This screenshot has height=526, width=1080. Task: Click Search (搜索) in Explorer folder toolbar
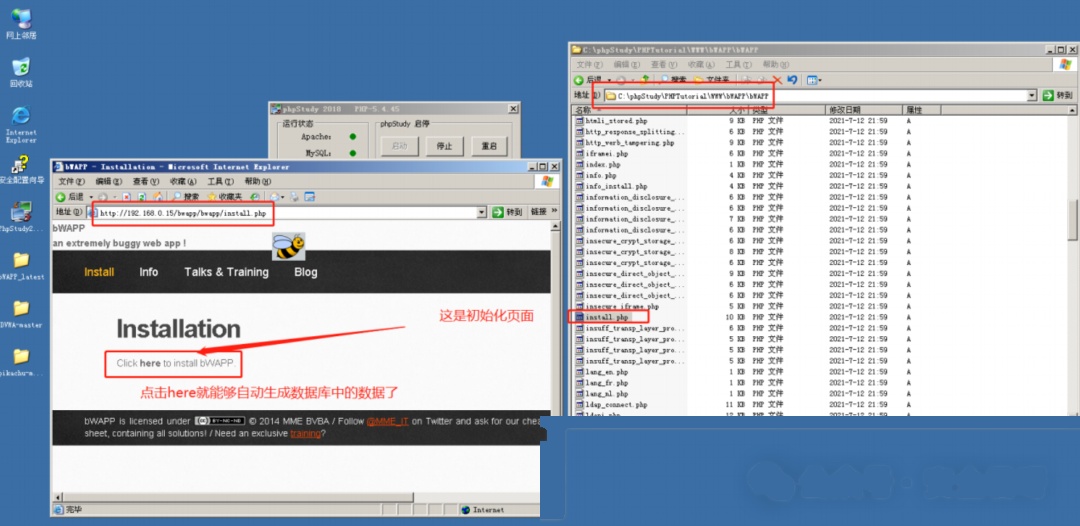click(x=674, y=81)
